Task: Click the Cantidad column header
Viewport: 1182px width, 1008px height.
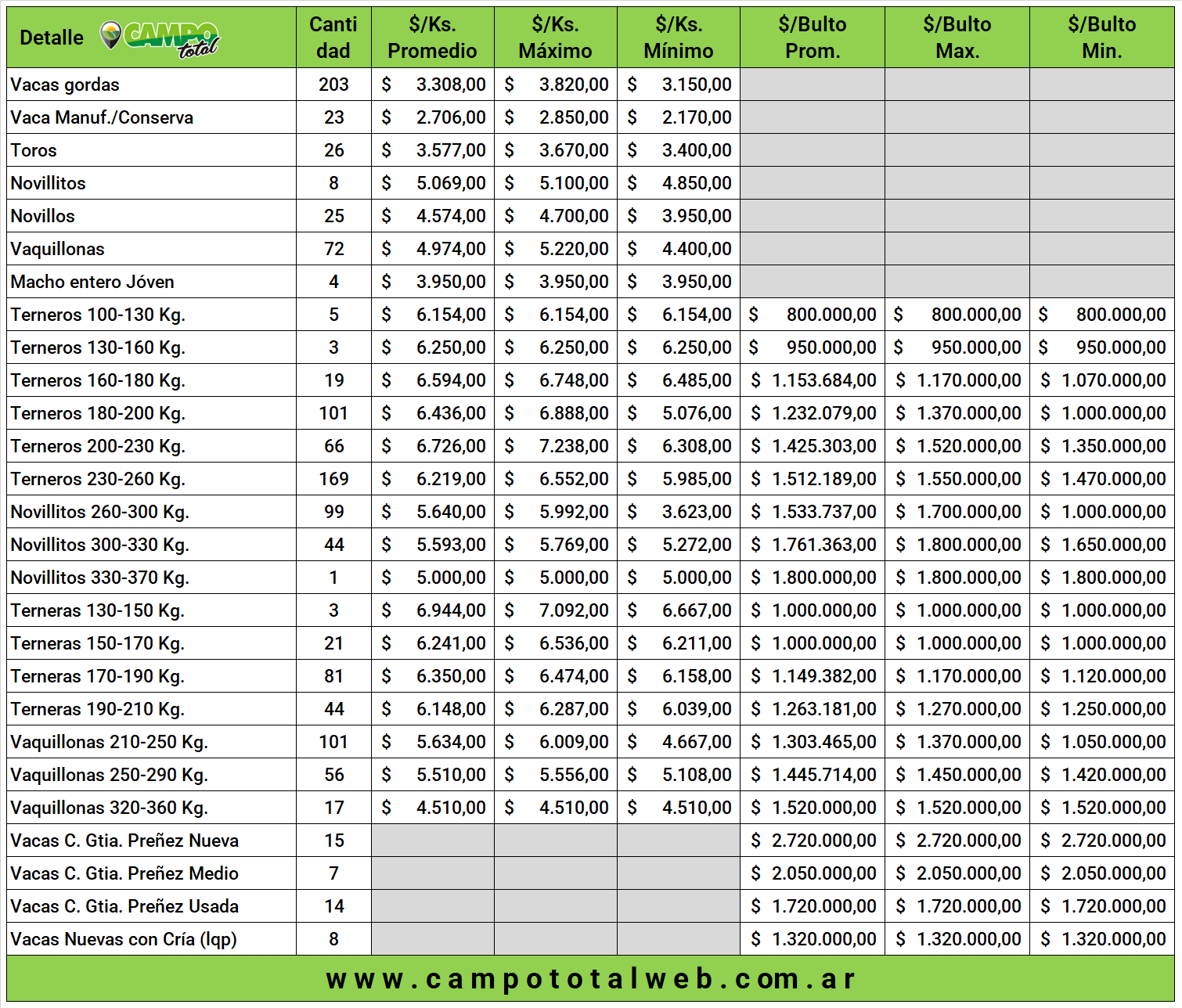Action: [333, 38]
